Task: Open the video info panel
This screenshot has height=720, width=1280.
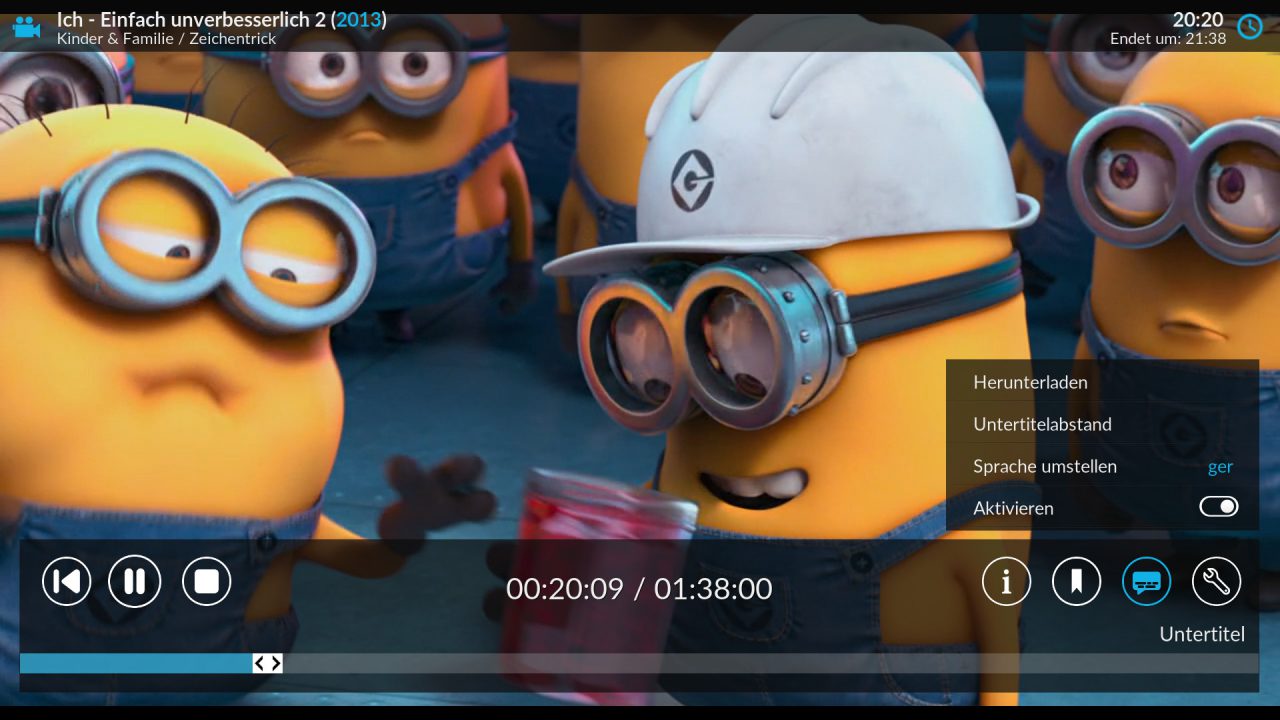Action: 1006,581
